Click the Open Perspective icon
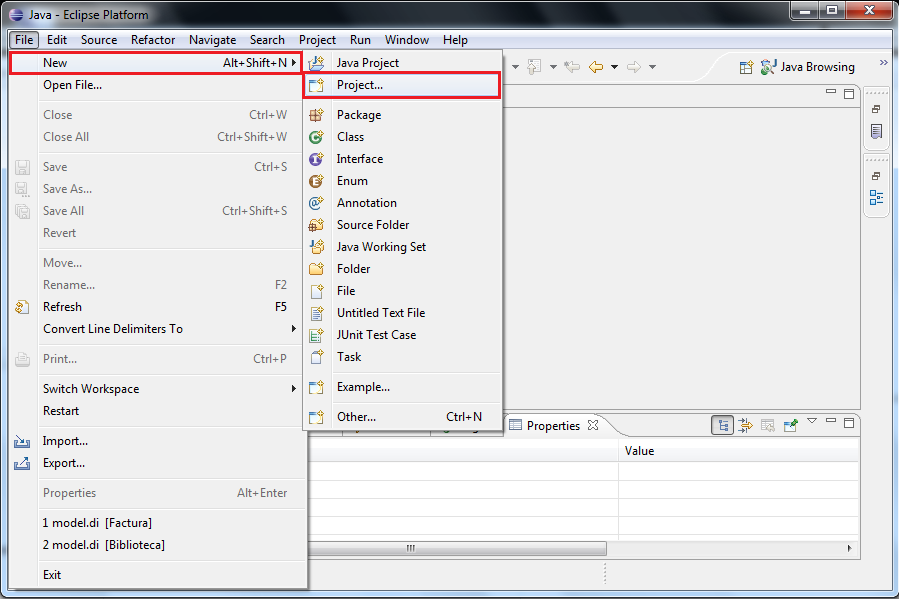Screen dimensions: 899x599 pyautogui.click(x=746, y=67)
